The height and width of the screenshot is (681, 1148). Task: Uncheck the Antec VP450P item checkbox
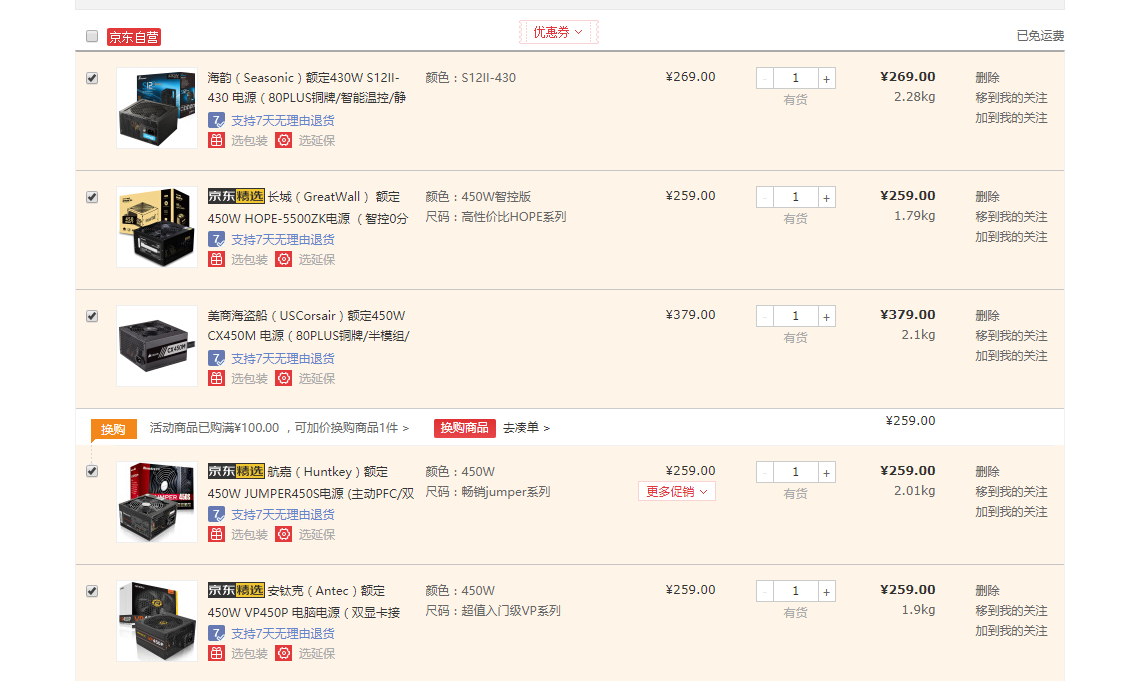[x=92, y=591]
